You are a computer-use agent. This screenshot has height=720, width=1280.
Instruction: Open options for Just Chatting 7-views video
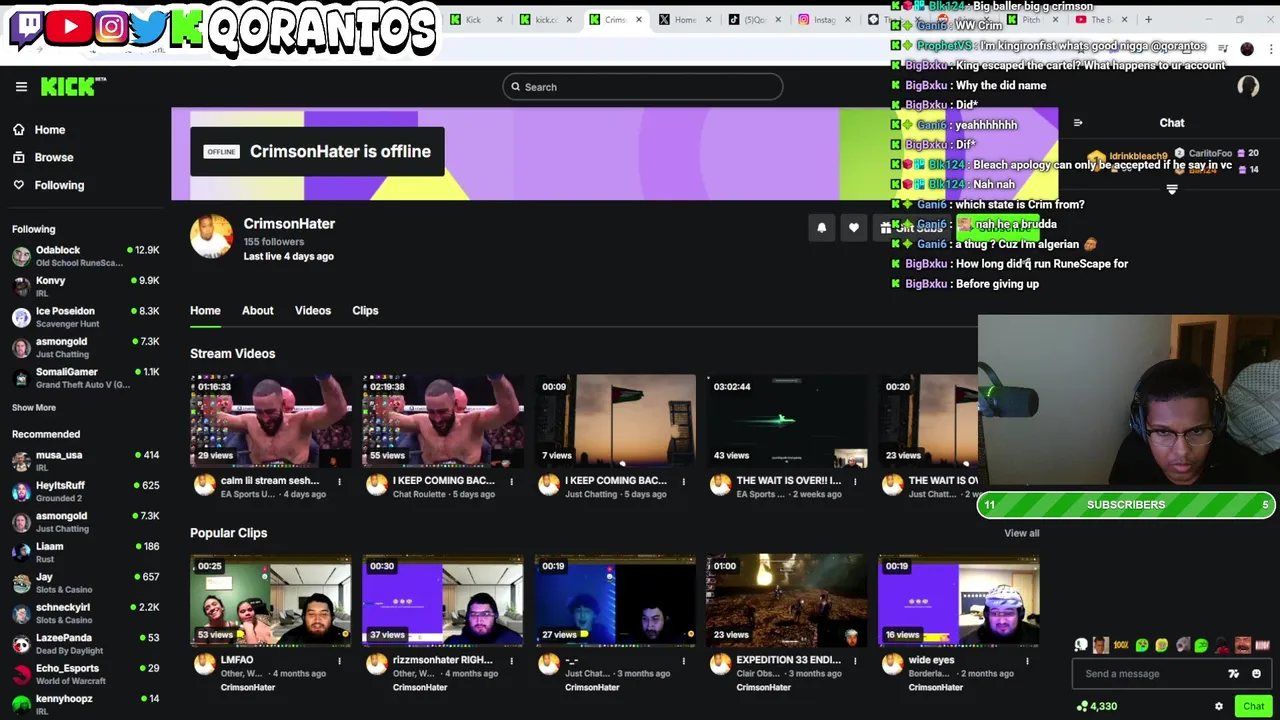[683, 482]
